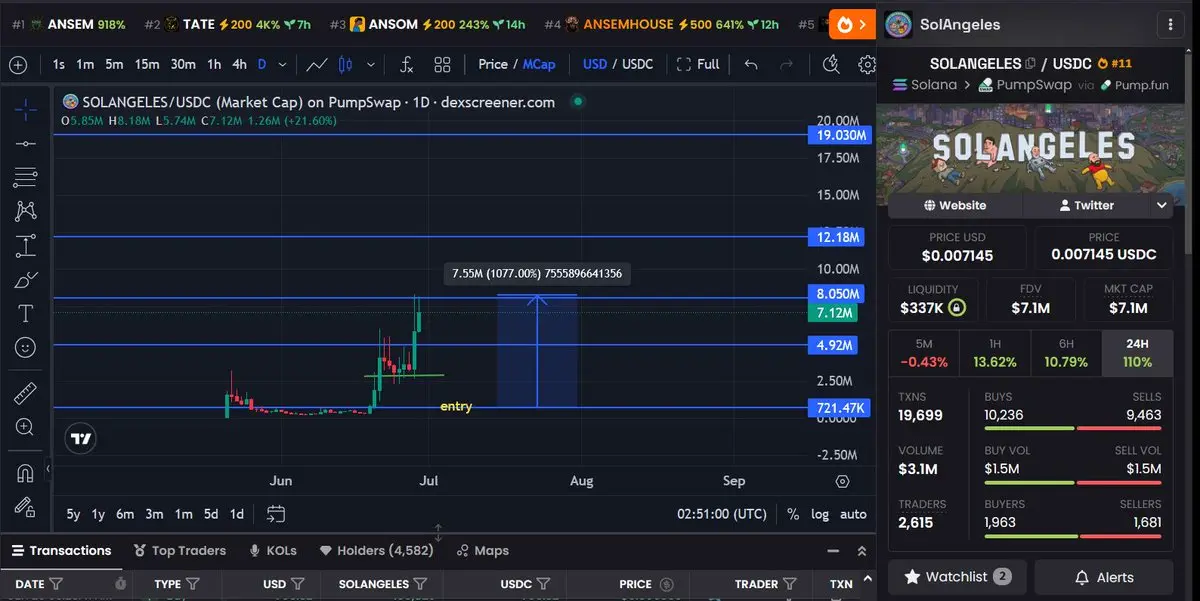This screenshot has width=1200, height=601.
Task: Expand the social links dropdown arrow
Action: [x=1161, y=205]
